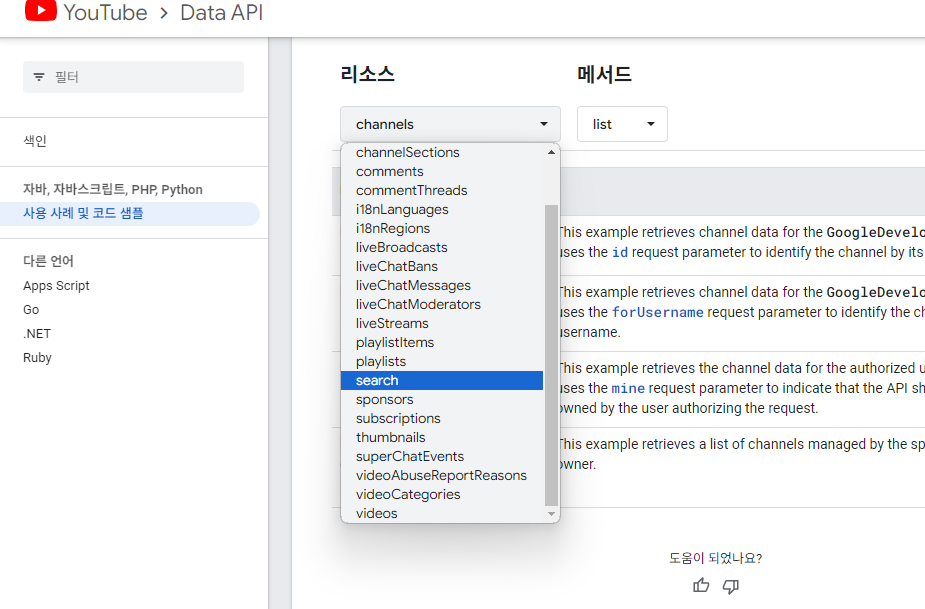Click the forUsername parameter link
This screenshot has height=609, width=925.
coord(658,312)
